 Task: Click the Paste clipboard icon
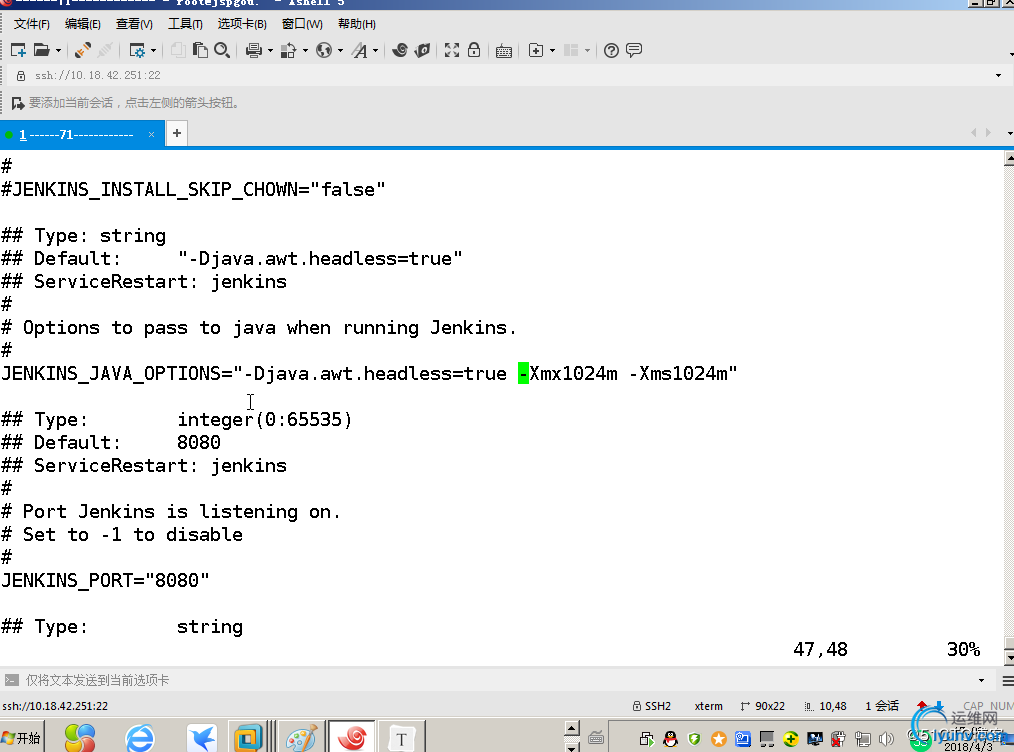200,50
